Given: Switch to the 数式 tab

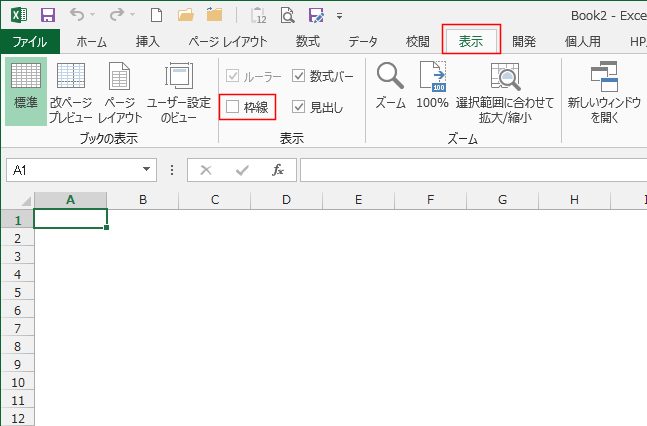Looking at the screenshot, I should pos(308,41).
